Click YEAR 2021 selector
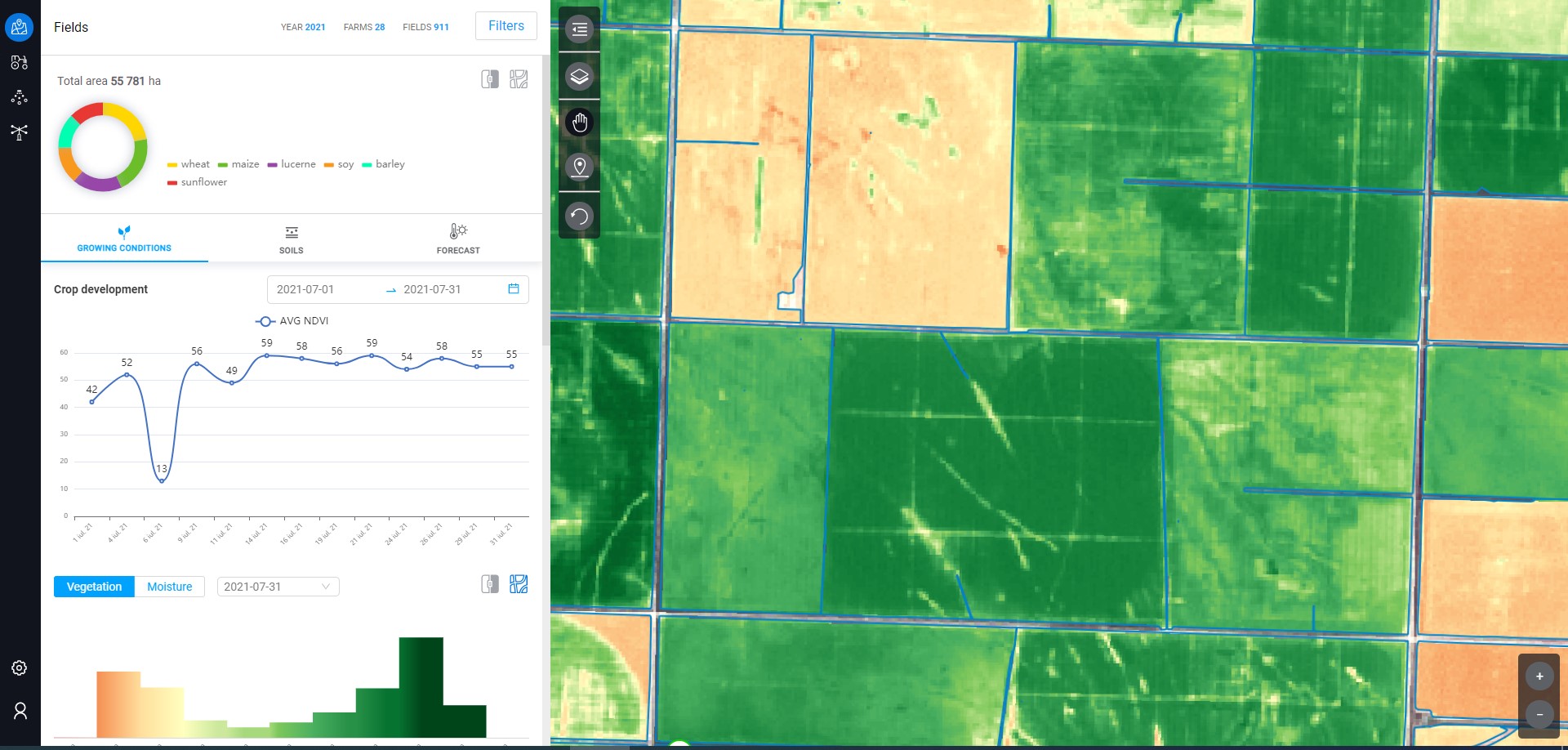 point(303,27)
